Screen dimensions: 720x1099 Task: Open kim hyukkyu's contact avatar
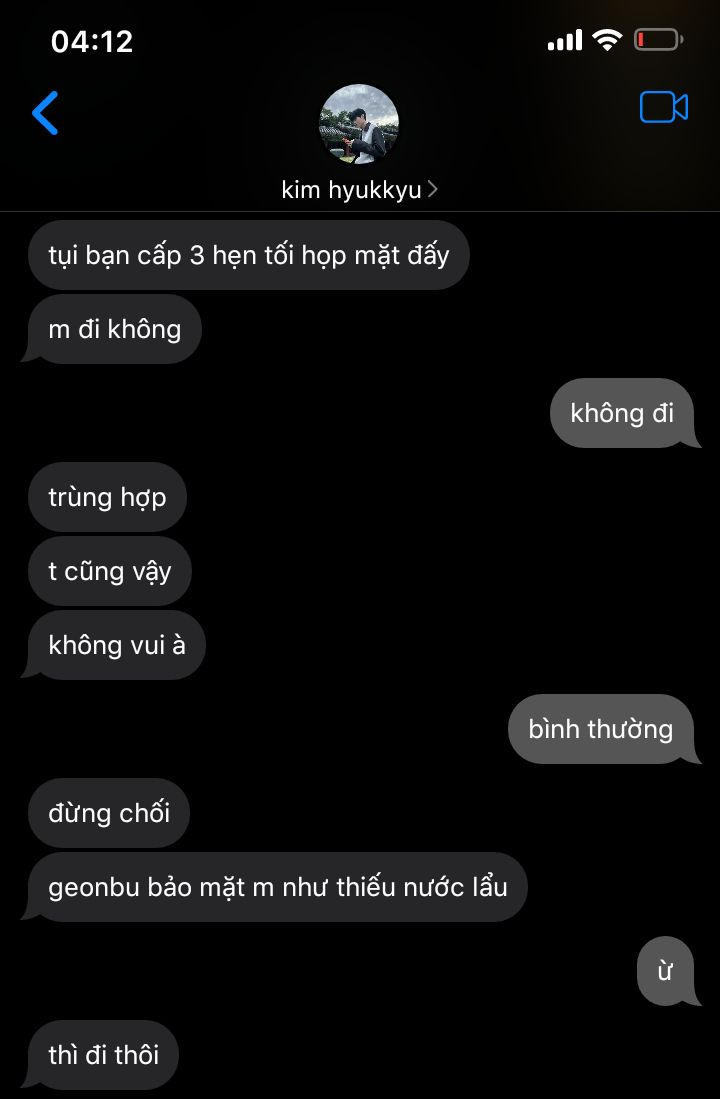(359, 124)
